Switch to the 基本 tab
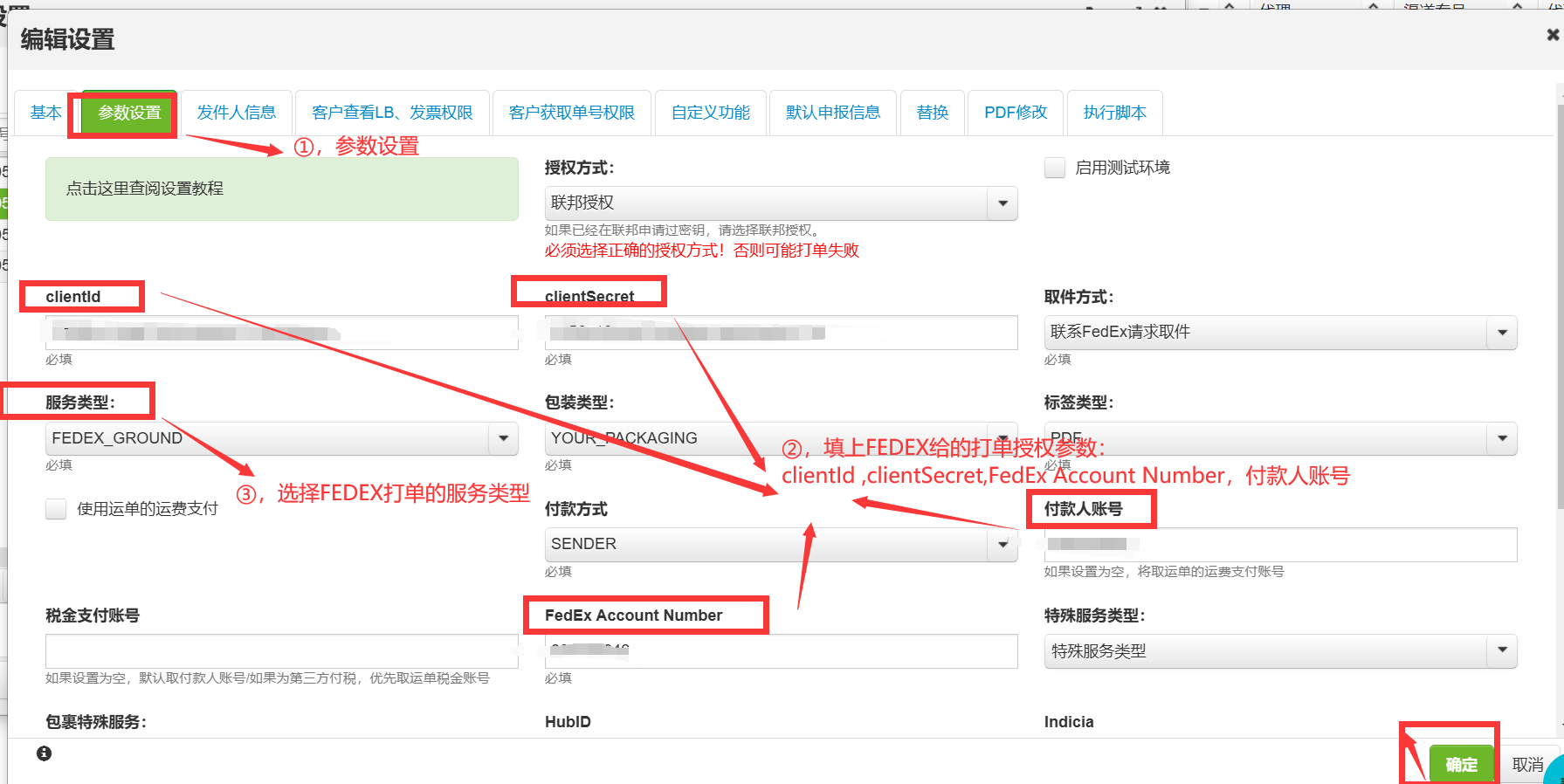1564x784 pixels. [x=45, y=113]
